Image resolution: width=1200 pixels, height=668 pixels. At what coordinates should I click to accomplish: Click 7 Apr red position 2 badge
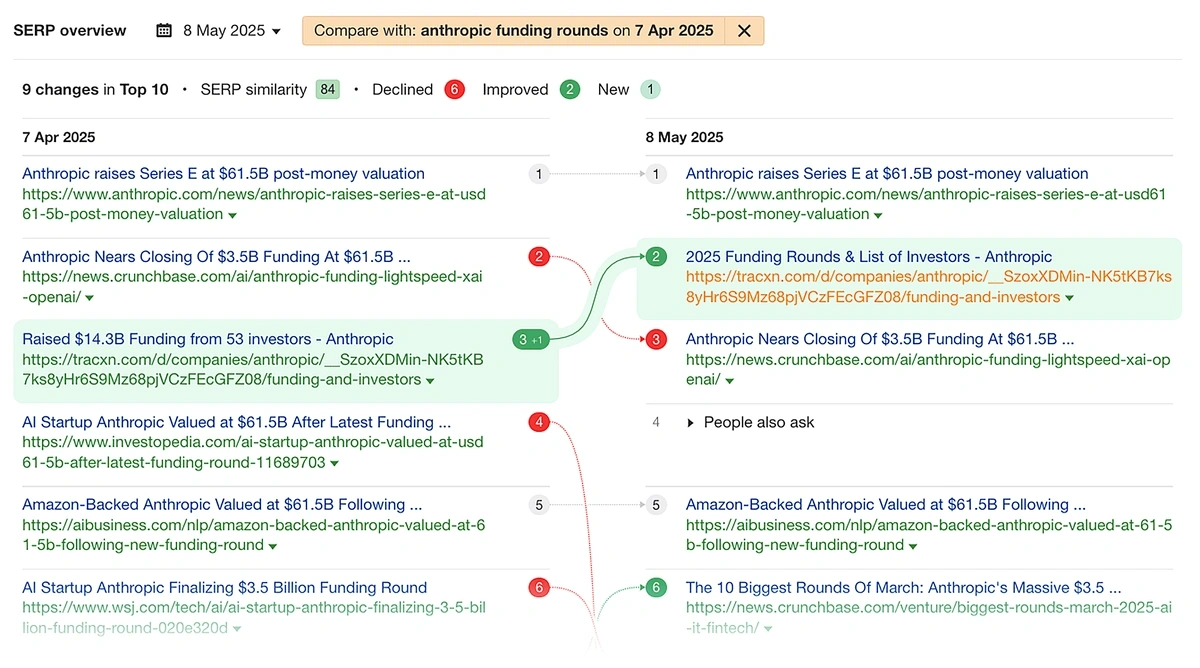539,257
